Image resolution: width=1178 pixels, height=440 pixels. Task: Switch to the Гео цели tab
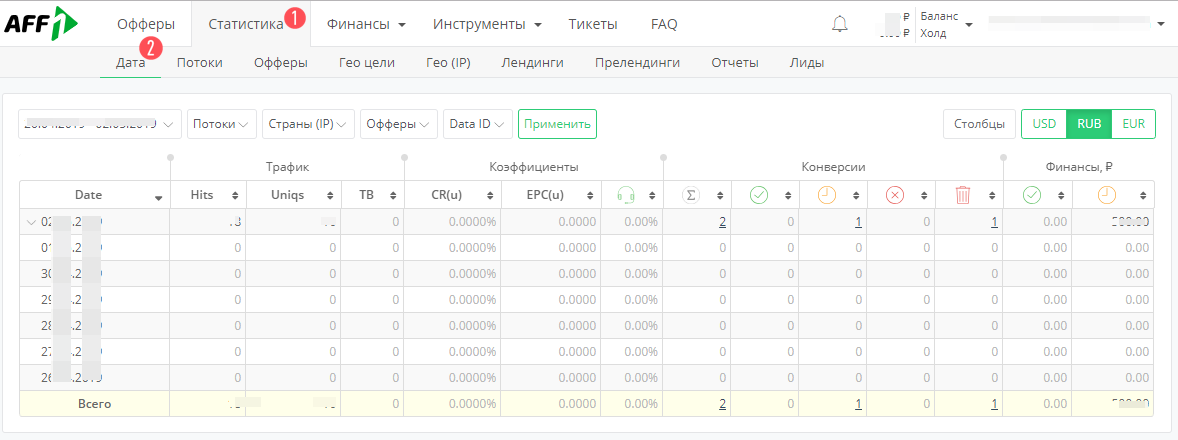pyautogui.click(x=366, y=63)
